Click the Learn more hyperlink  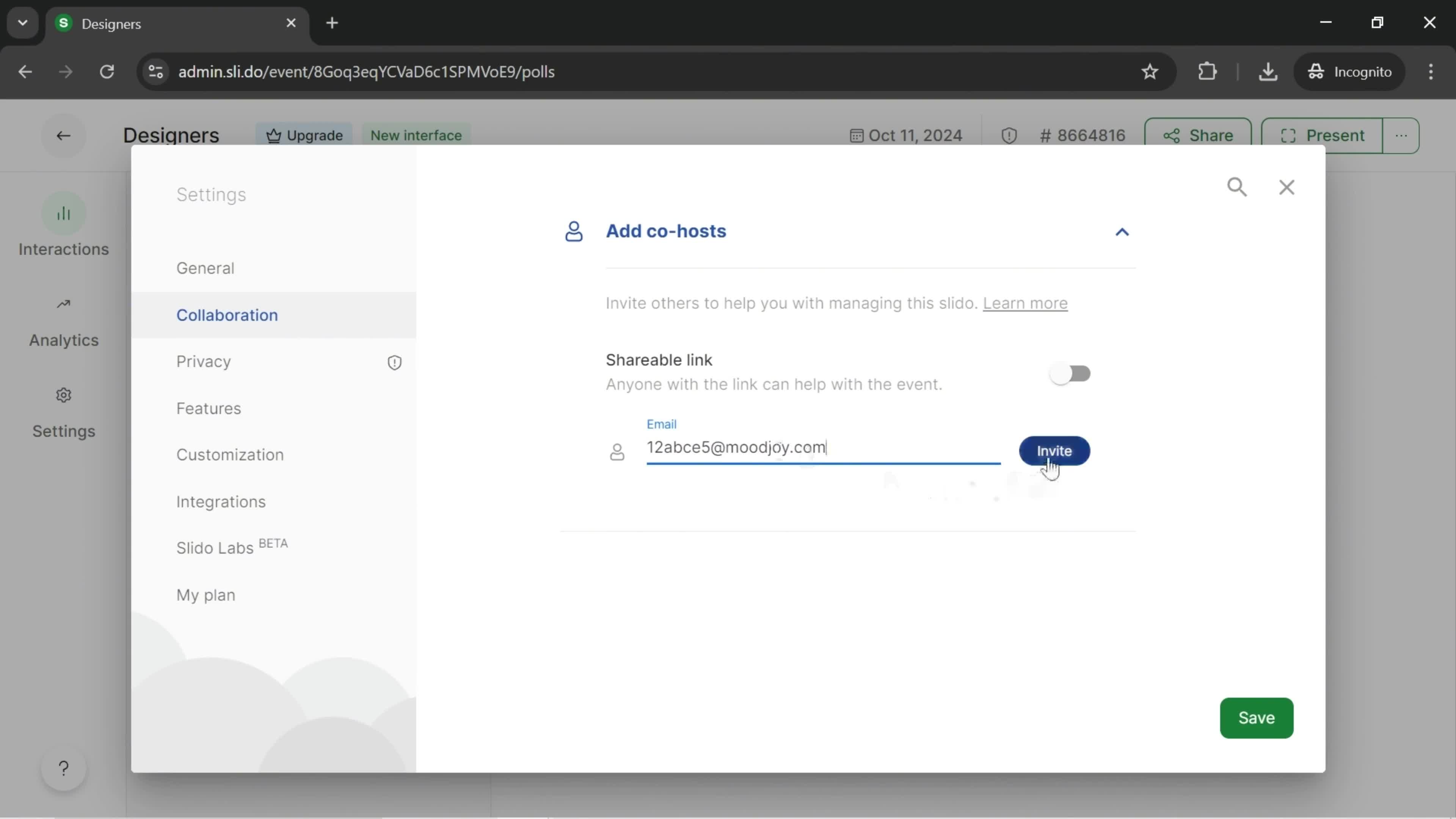coord(1025,303)
